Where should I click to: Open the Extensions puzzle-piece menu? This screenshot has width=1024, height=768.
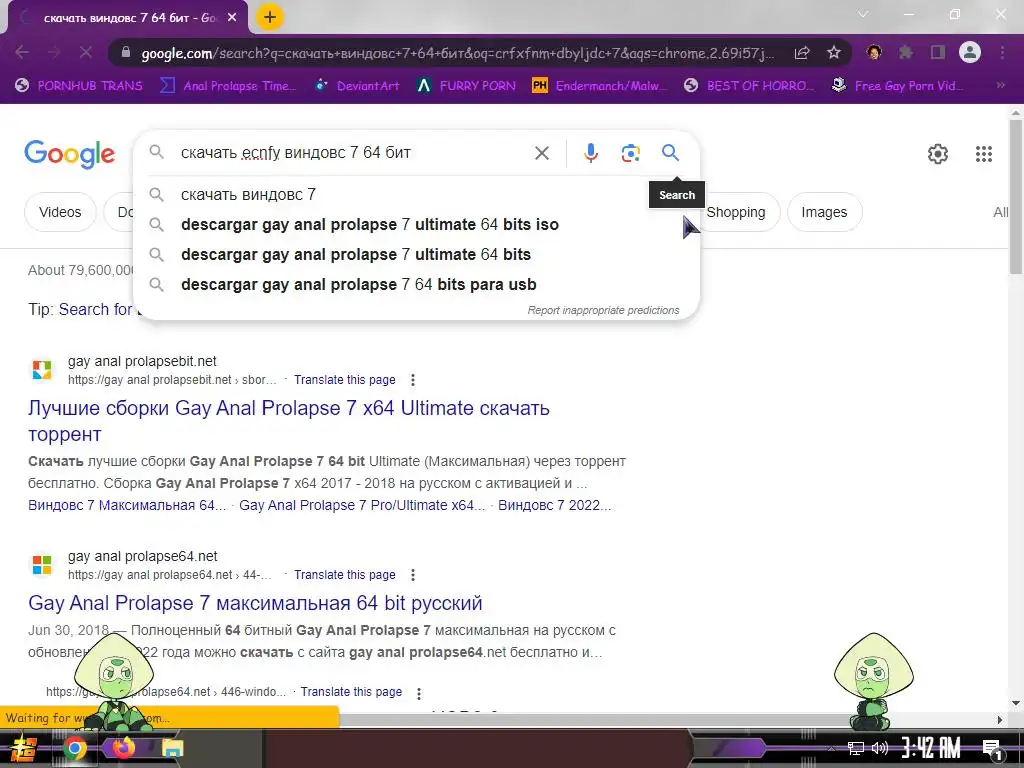click(905, 52)
